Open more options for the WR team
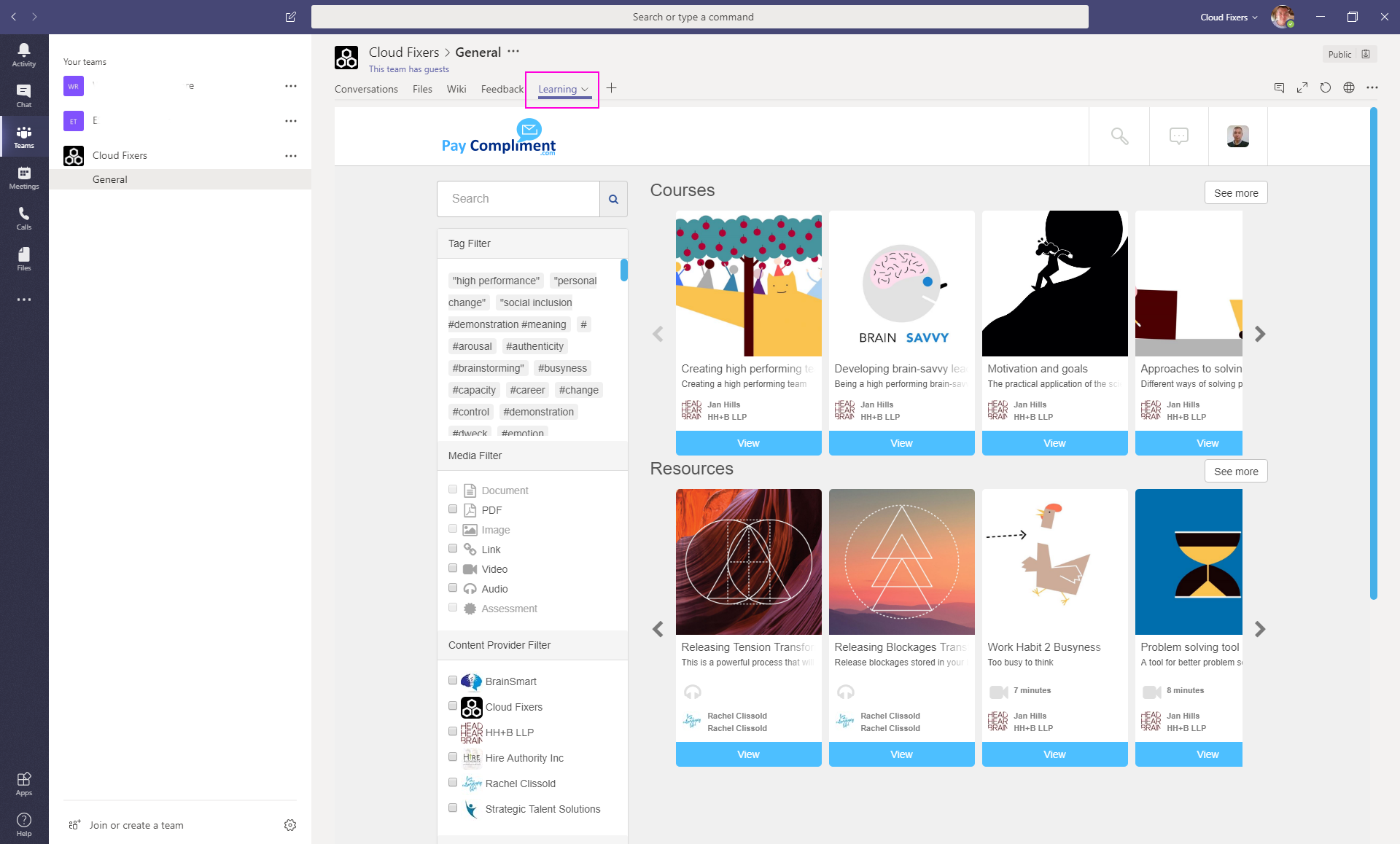This screenshot has height=844, width=1400. pyautogui.click(x=291, y=86)
